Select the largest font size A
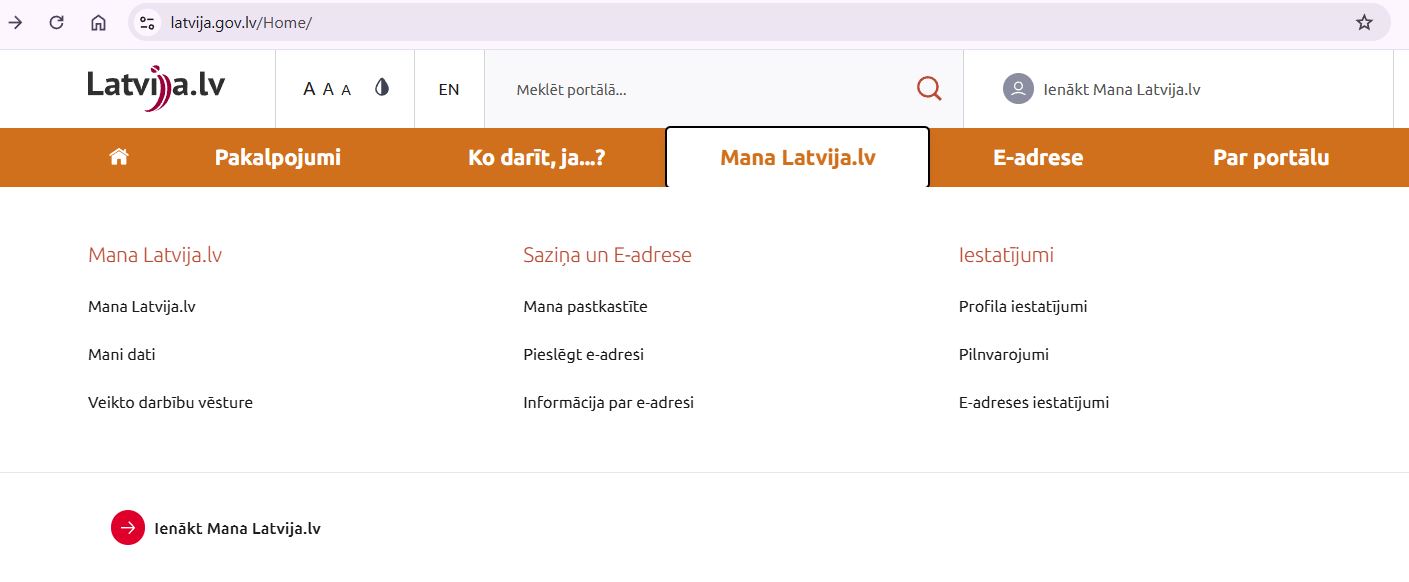Screen dimensions: 1409x582 [x=309, y=89]
